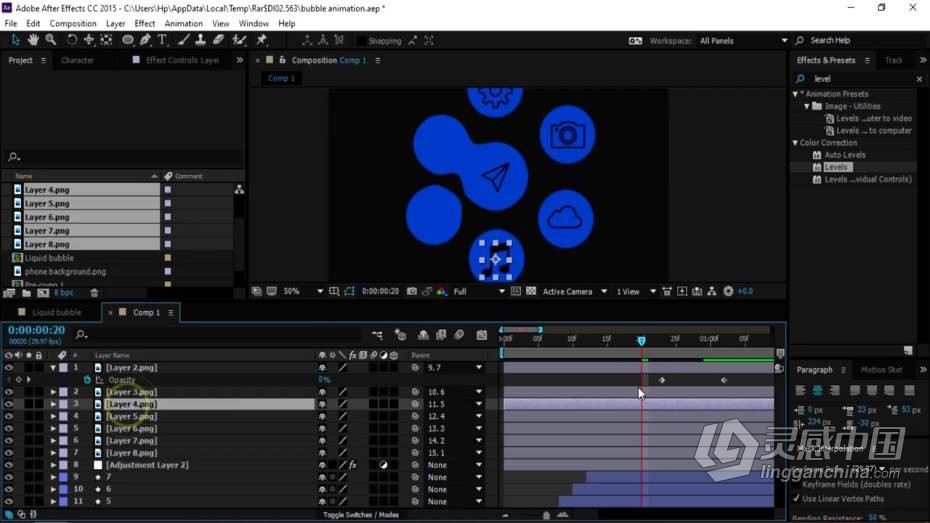Switch to the Liquid bubble timeline tab
Viewport: 930px width, 523px height.
pos(56,312)
